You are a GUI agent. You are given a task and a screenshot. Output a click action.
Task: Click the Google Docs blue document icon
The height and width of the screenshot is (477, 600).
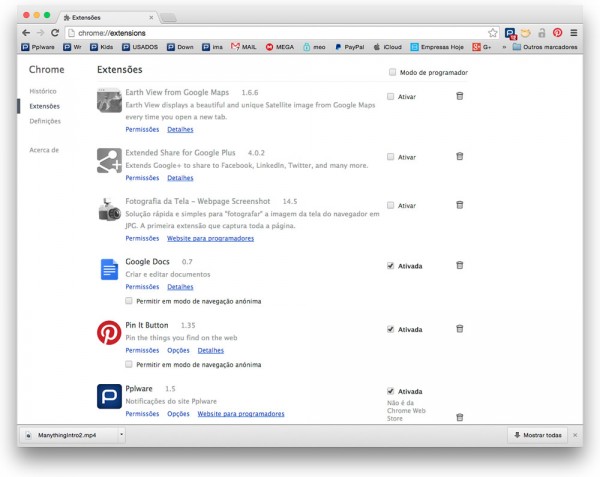(109, 269)
